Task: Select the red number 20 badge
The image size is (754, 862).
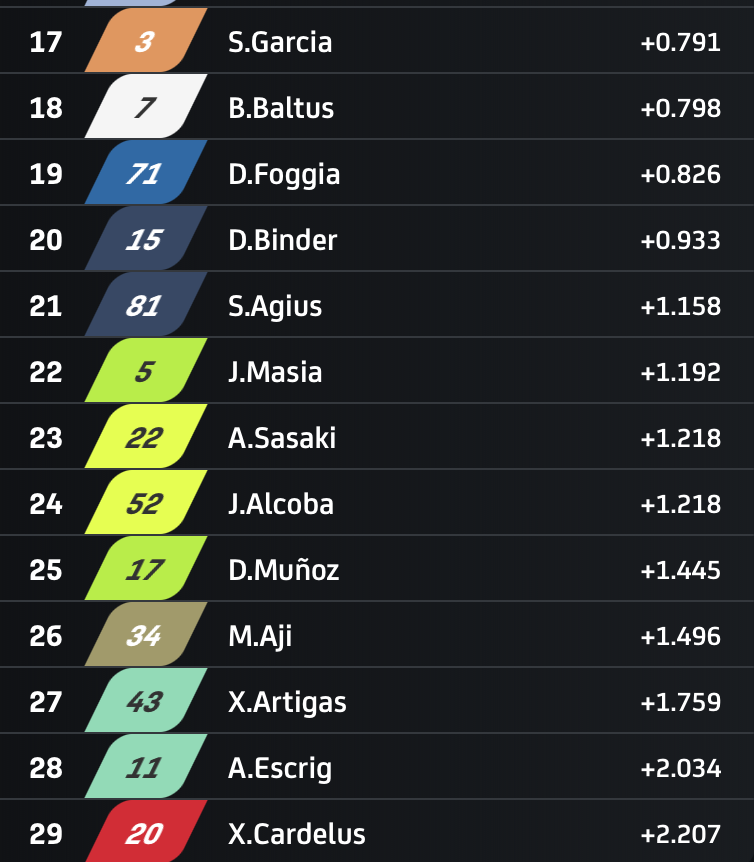Action: click(145, 834)
